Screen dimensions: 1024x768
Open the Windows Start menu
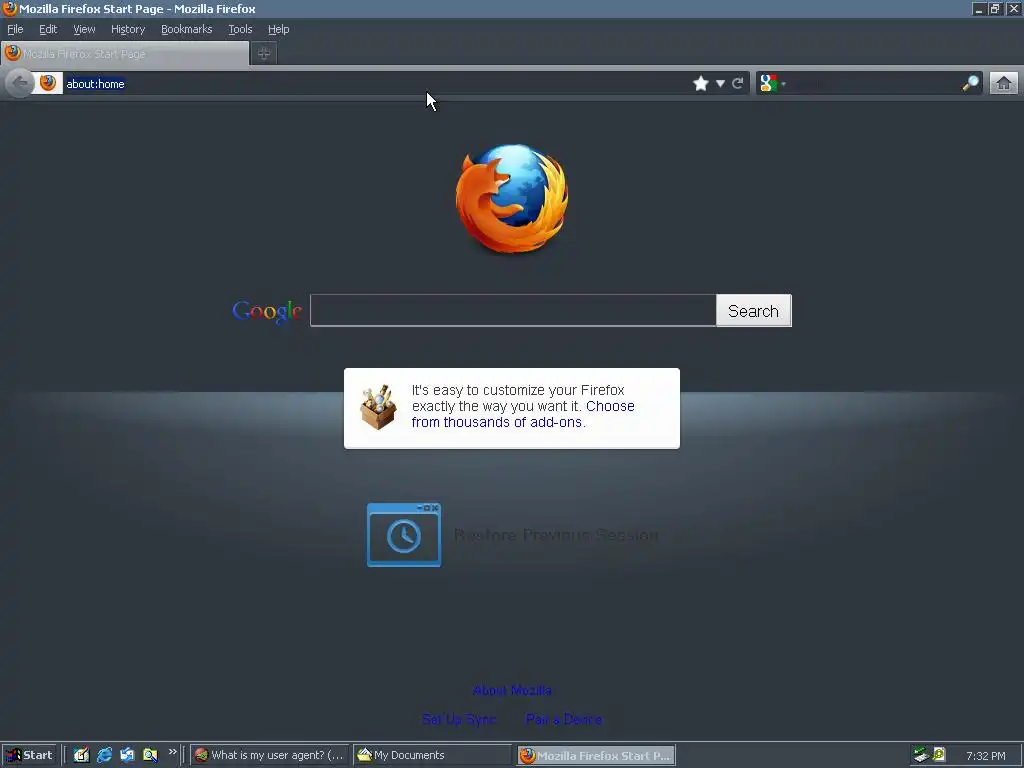click(x=29, y=755)
